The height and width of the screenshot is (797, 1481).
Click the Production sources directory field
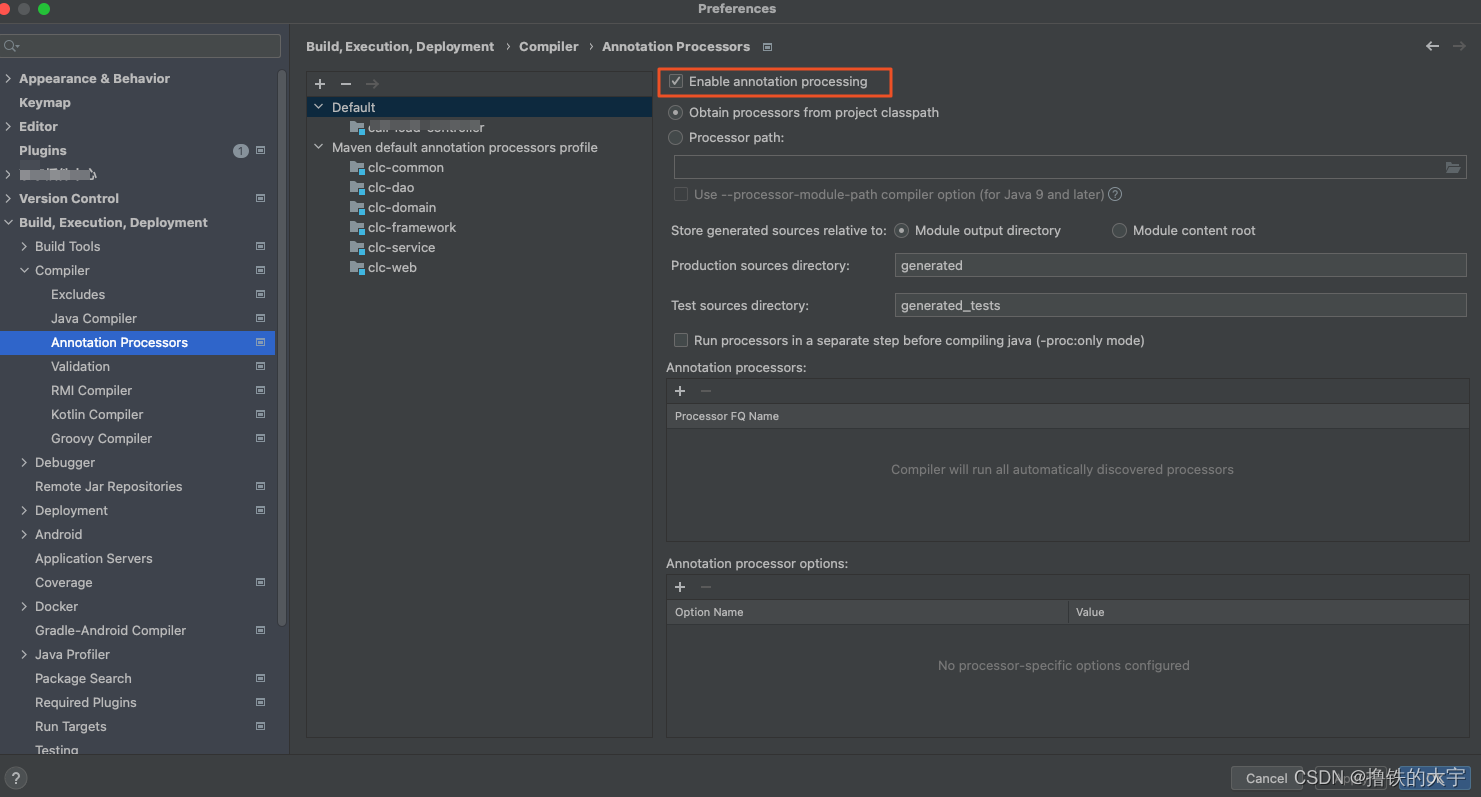(x=1180, y=266)
